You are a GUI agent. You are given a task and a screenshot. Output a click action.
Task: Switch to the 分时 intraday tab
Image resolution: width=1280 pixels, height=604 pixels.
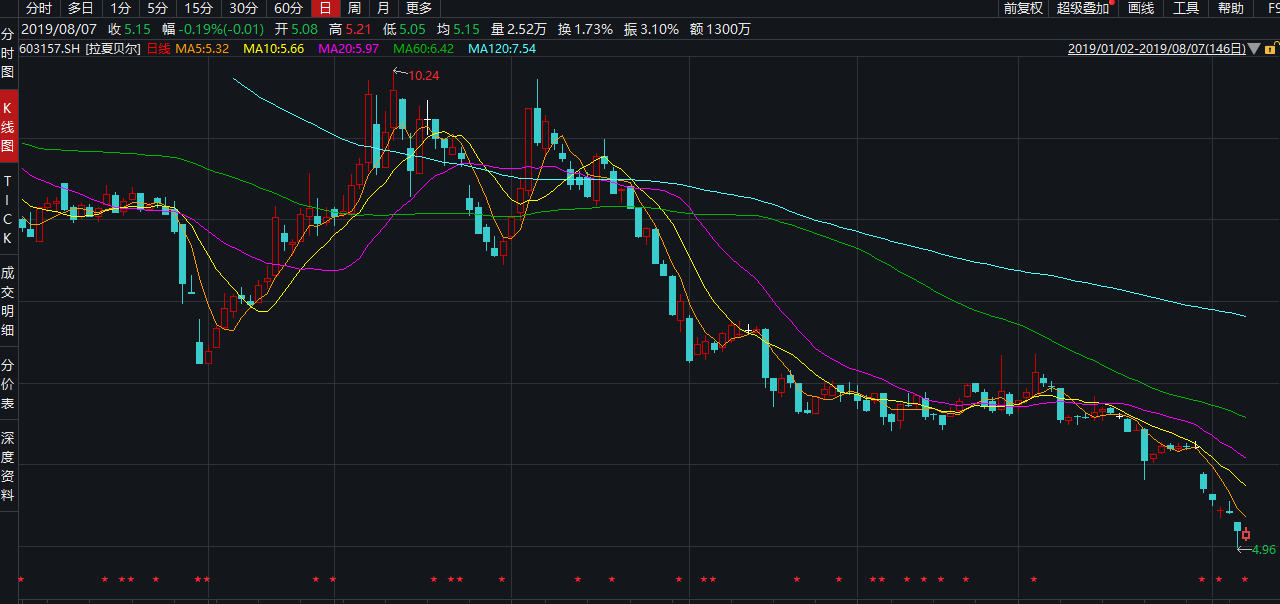pyautogui.click(x=39, y=8)
